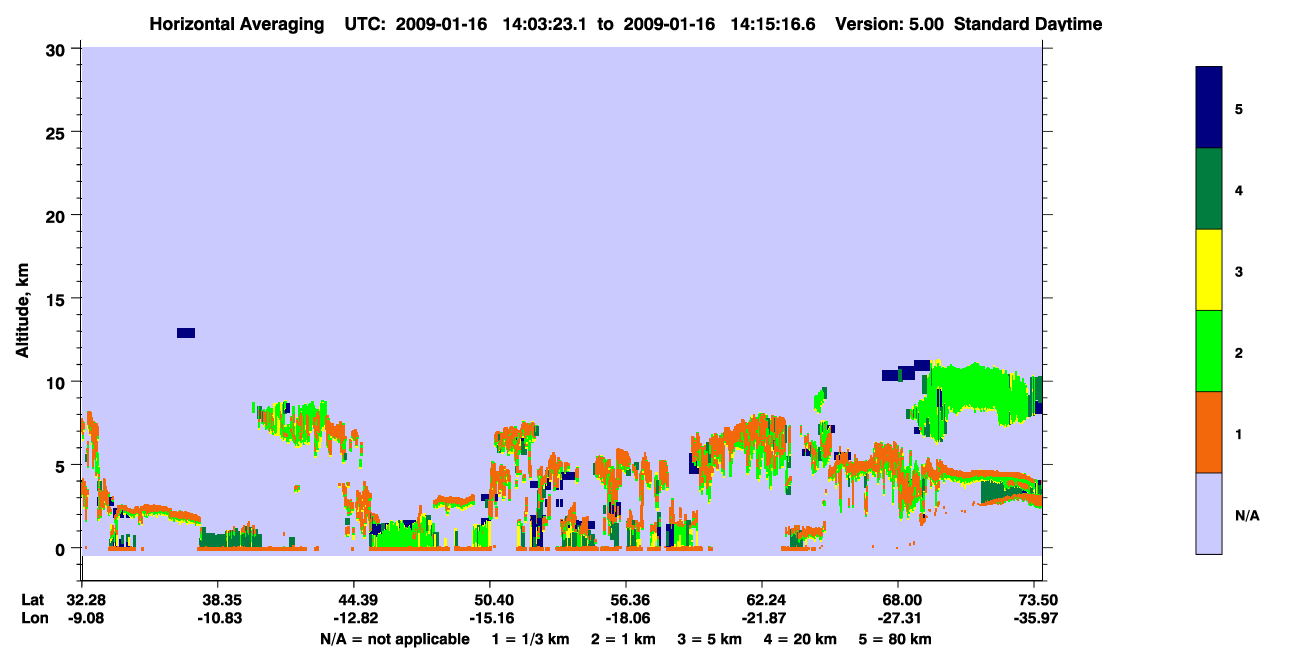The image size is (1300, 667).
Task: Click the lavender N/A color swatch
Action: (x=1209, y=513)
